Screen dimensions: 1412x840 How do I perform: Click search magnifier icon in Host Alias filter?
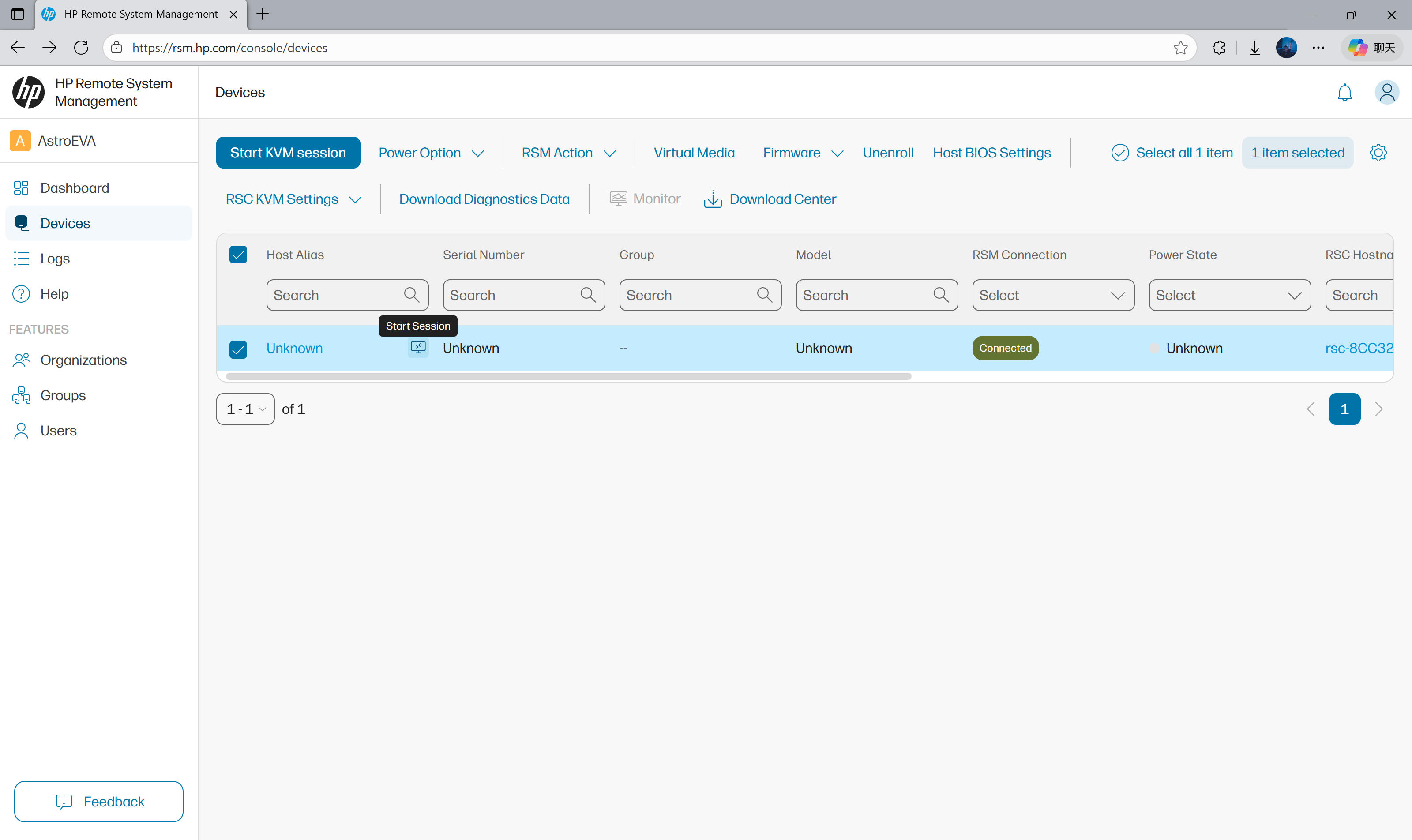412,295
